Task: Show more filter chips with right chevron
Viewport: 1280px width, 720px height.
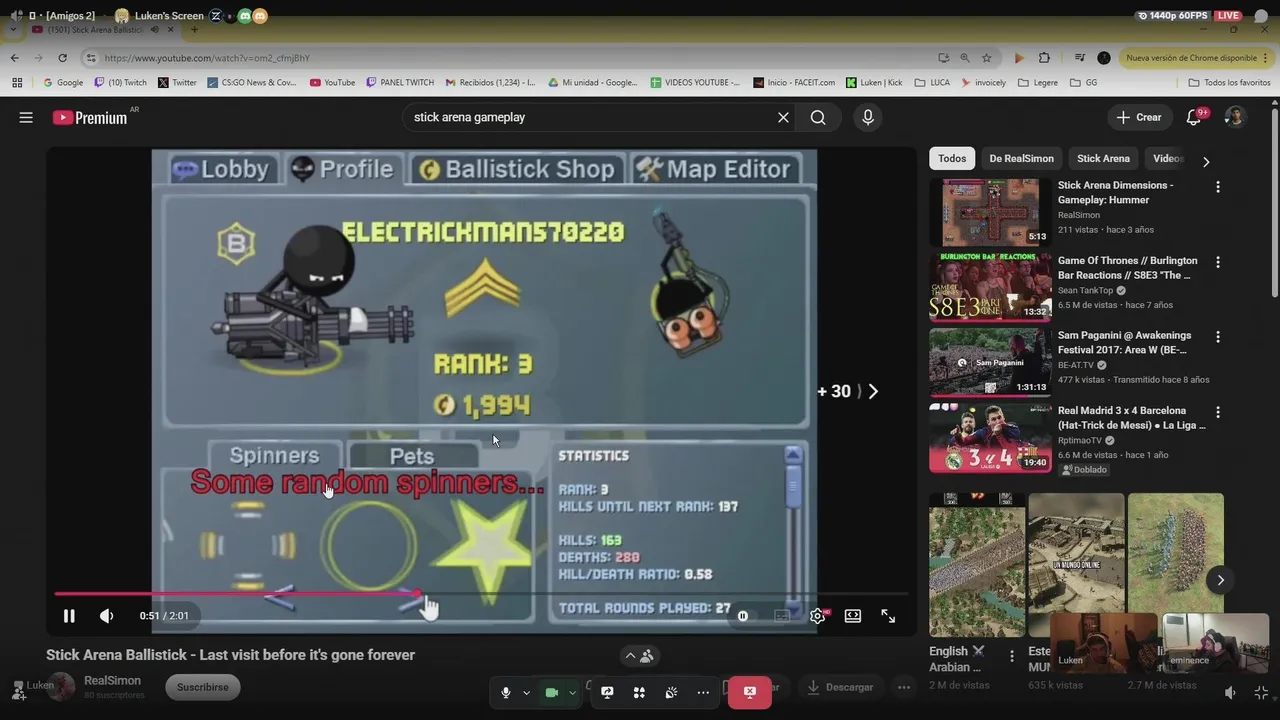Action: [x=1206, y=161]
